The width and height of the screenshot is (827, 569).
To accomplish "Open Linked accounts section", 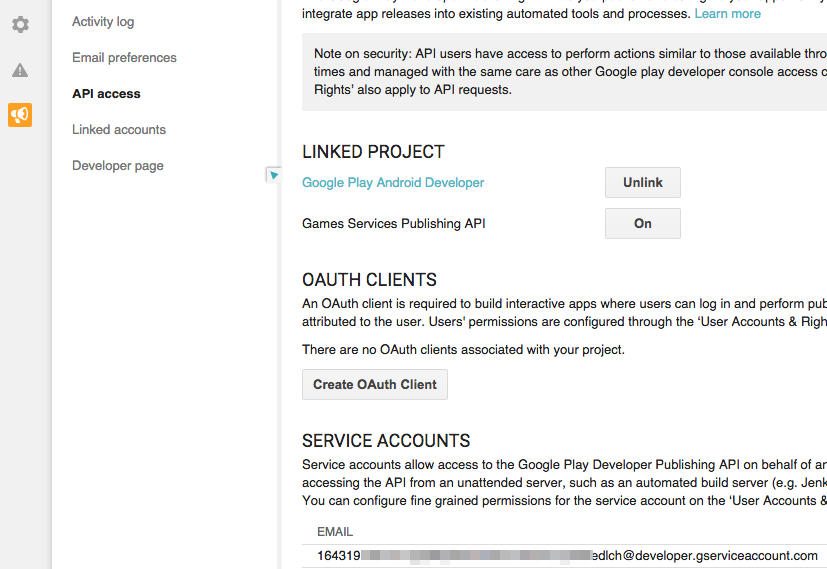I will click(x=119, y=129).
